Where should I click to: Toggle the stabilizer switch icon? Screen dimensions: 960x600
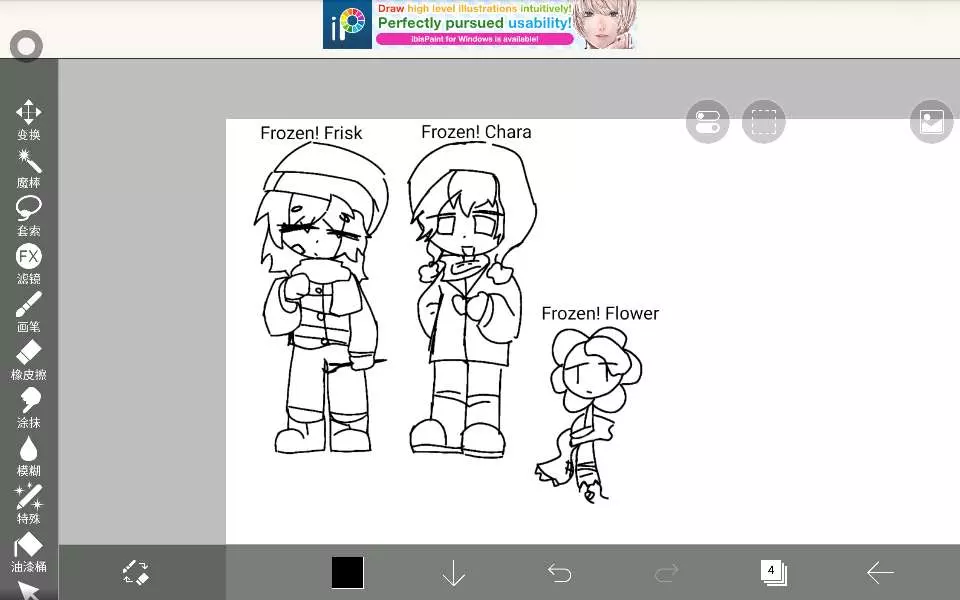pos(708,121)
